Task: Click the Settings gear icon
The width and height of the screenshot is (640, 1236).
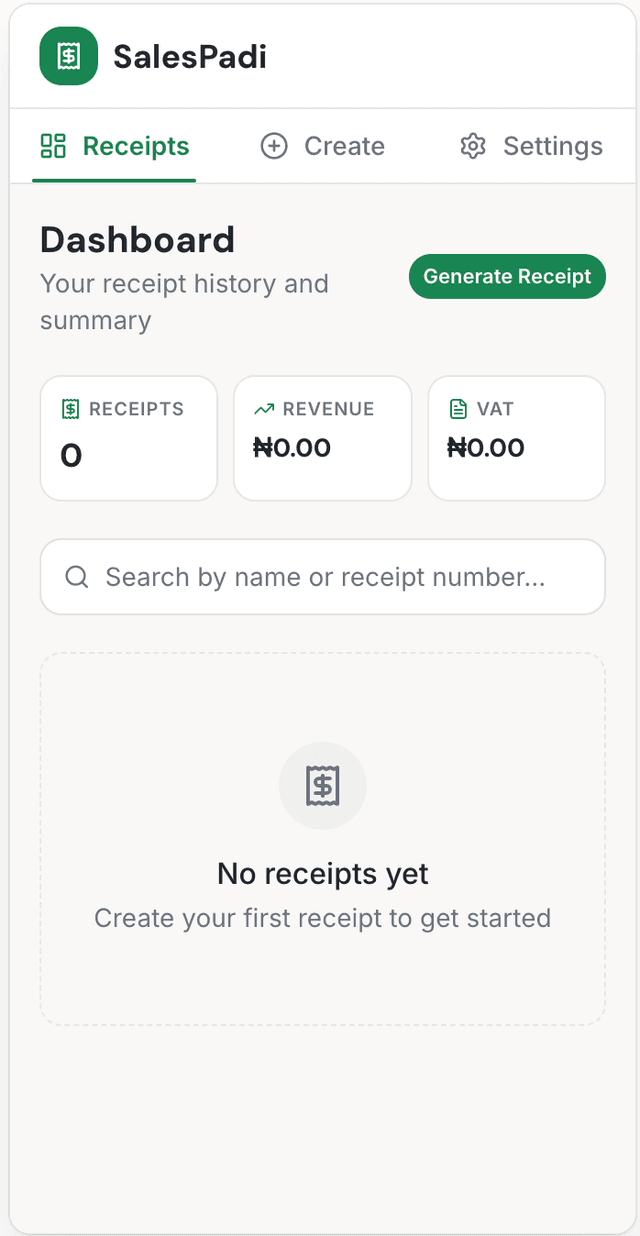Action: coord(471,146)
